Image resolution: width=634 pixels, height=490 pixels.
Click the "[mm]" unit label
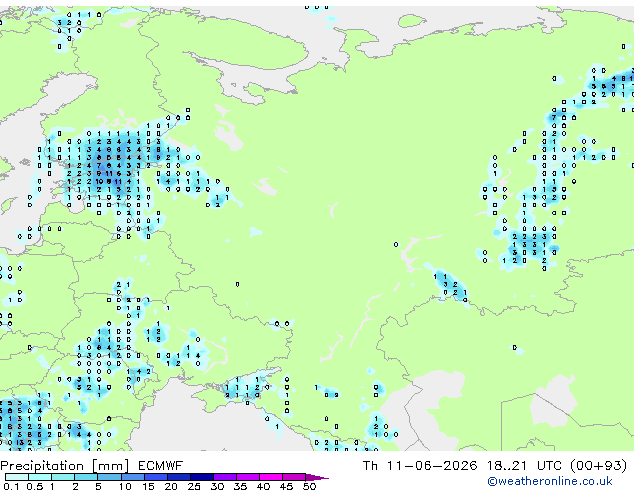[110, 466]
